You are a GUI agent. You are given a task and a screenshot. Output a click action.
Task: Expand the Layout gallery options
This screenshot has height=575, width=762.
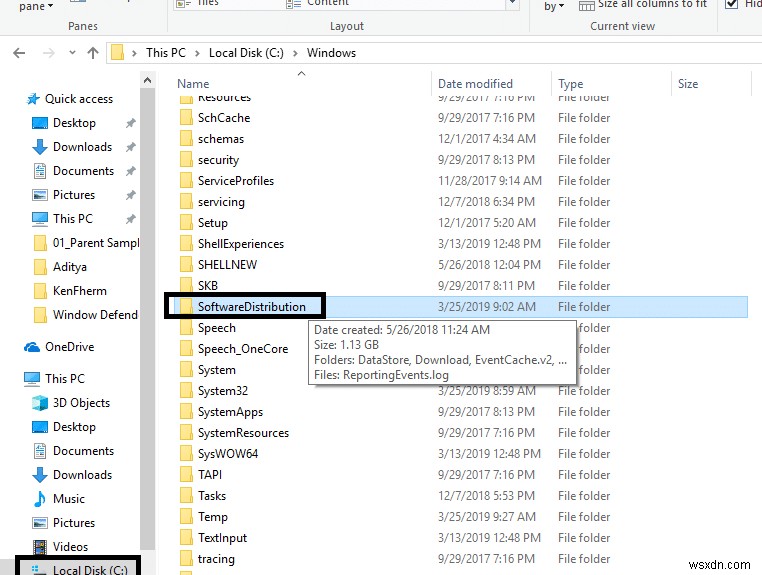(x=512, y=4)
